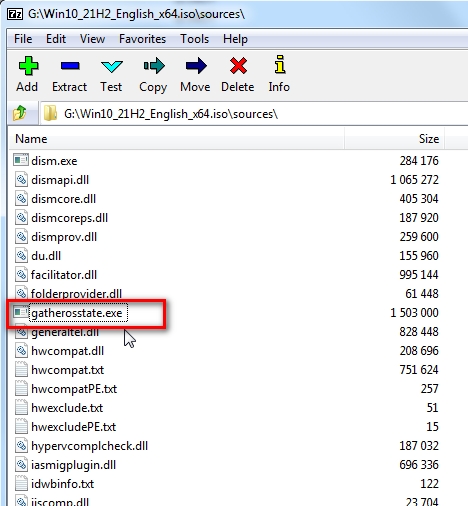Click size value 696 336

tap(419, 465)
